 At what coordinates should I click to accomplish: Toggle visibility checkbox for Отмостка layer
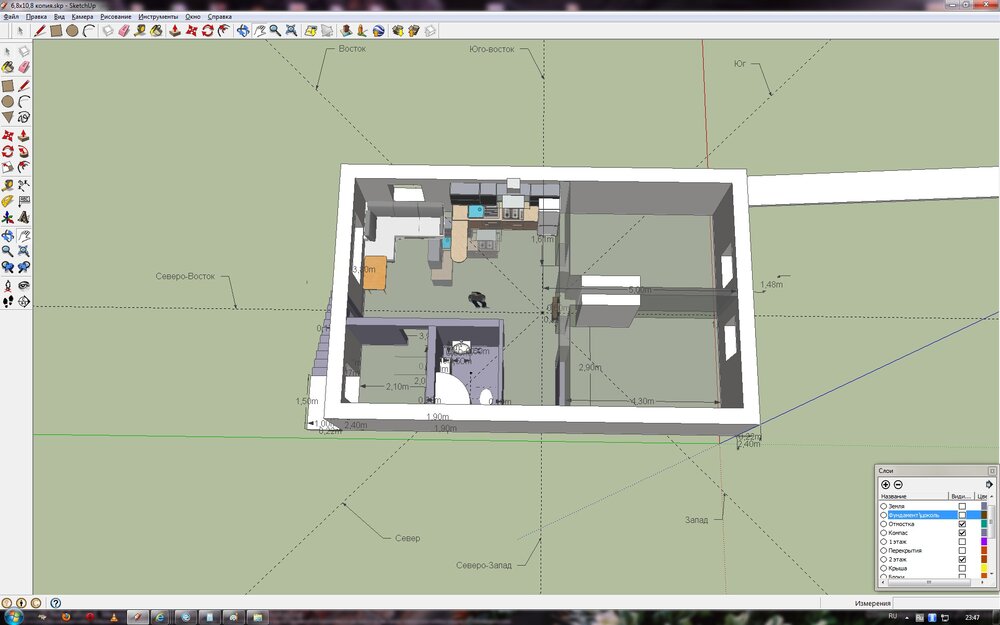coord(962,524)
